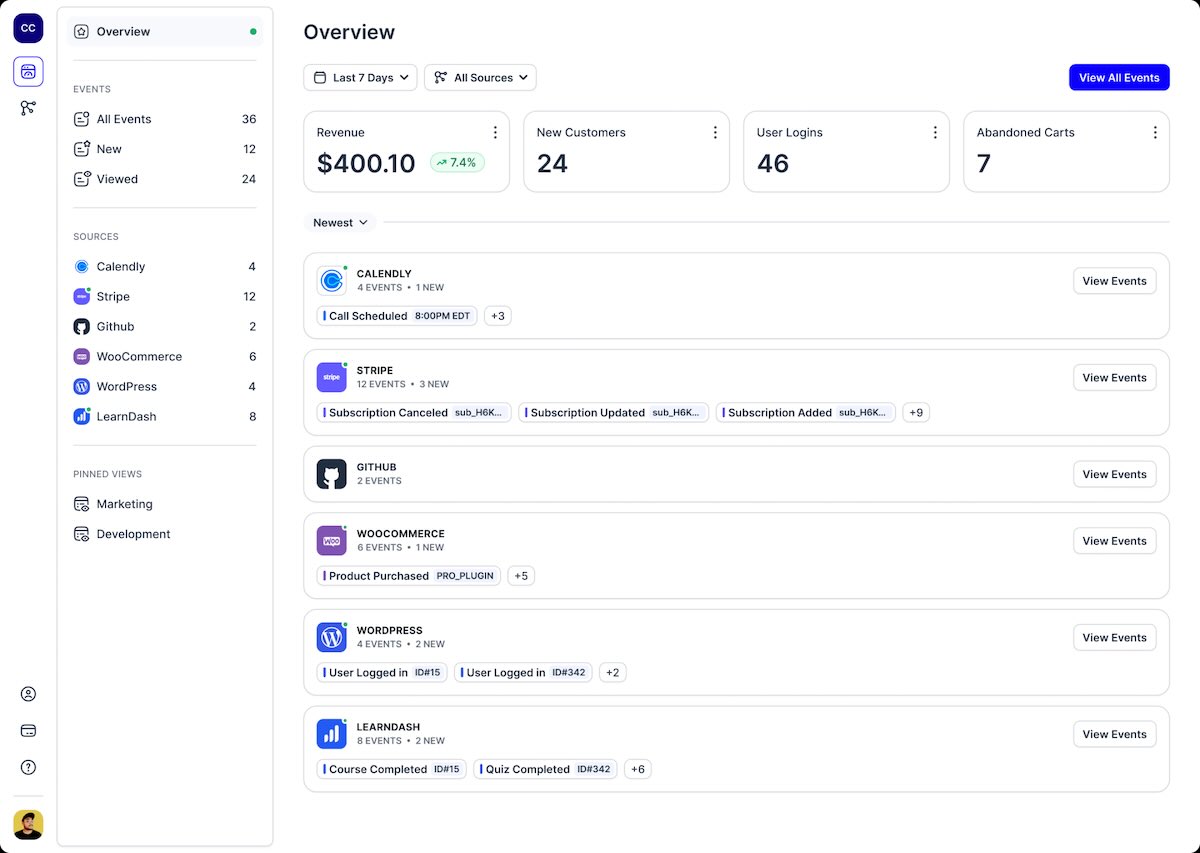
Task: Open the Last 7 Days date filter
Action: 359,77
